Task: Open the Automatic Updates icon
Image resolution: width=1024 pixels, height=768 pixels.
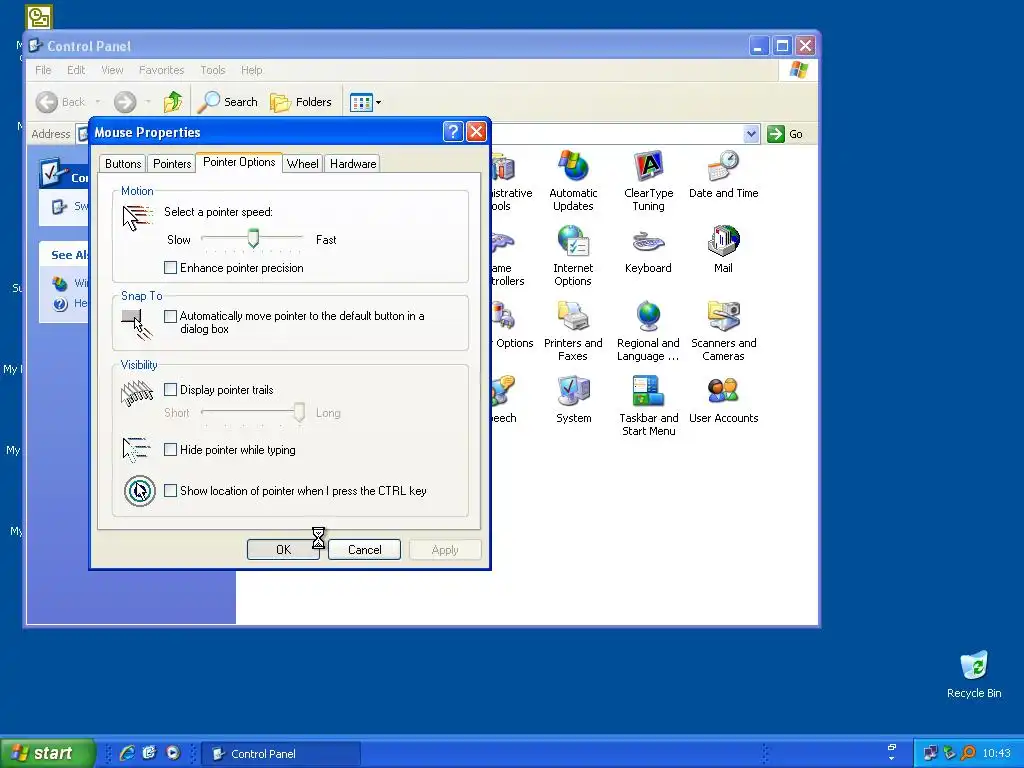Action: [573, 181]
